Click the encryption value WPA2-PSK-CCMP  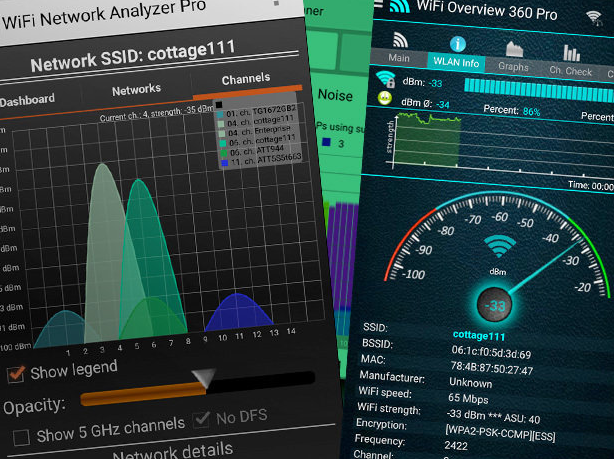tap(500, 432)
